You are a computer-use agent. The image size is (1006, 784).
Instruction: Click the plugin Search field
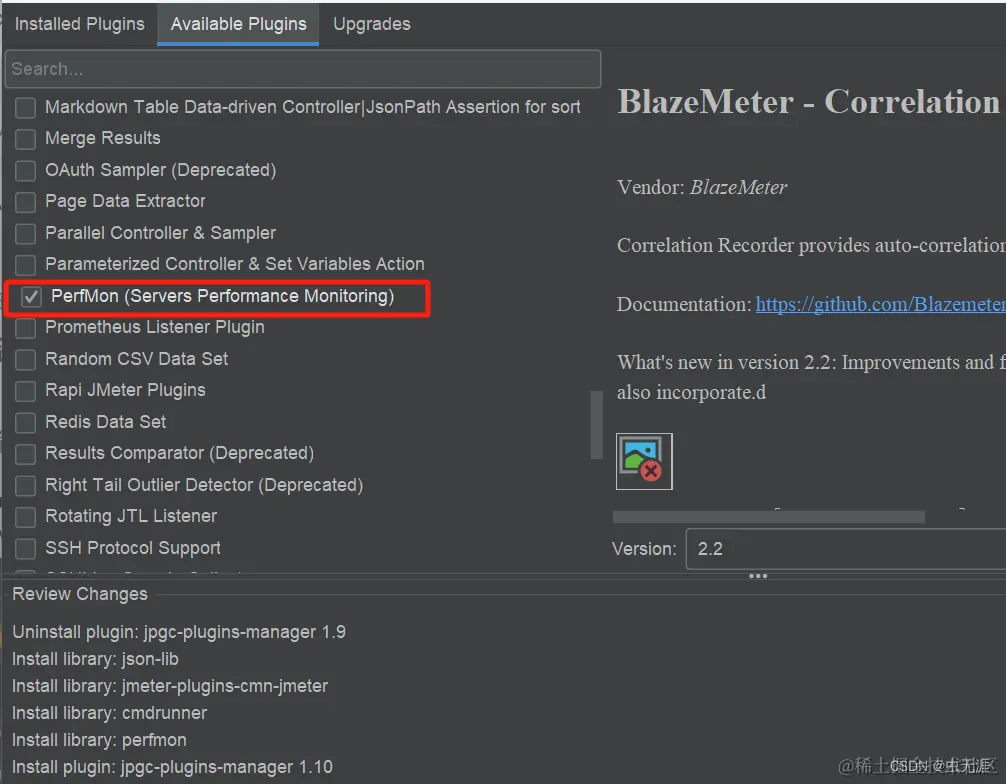pos(303,69)
